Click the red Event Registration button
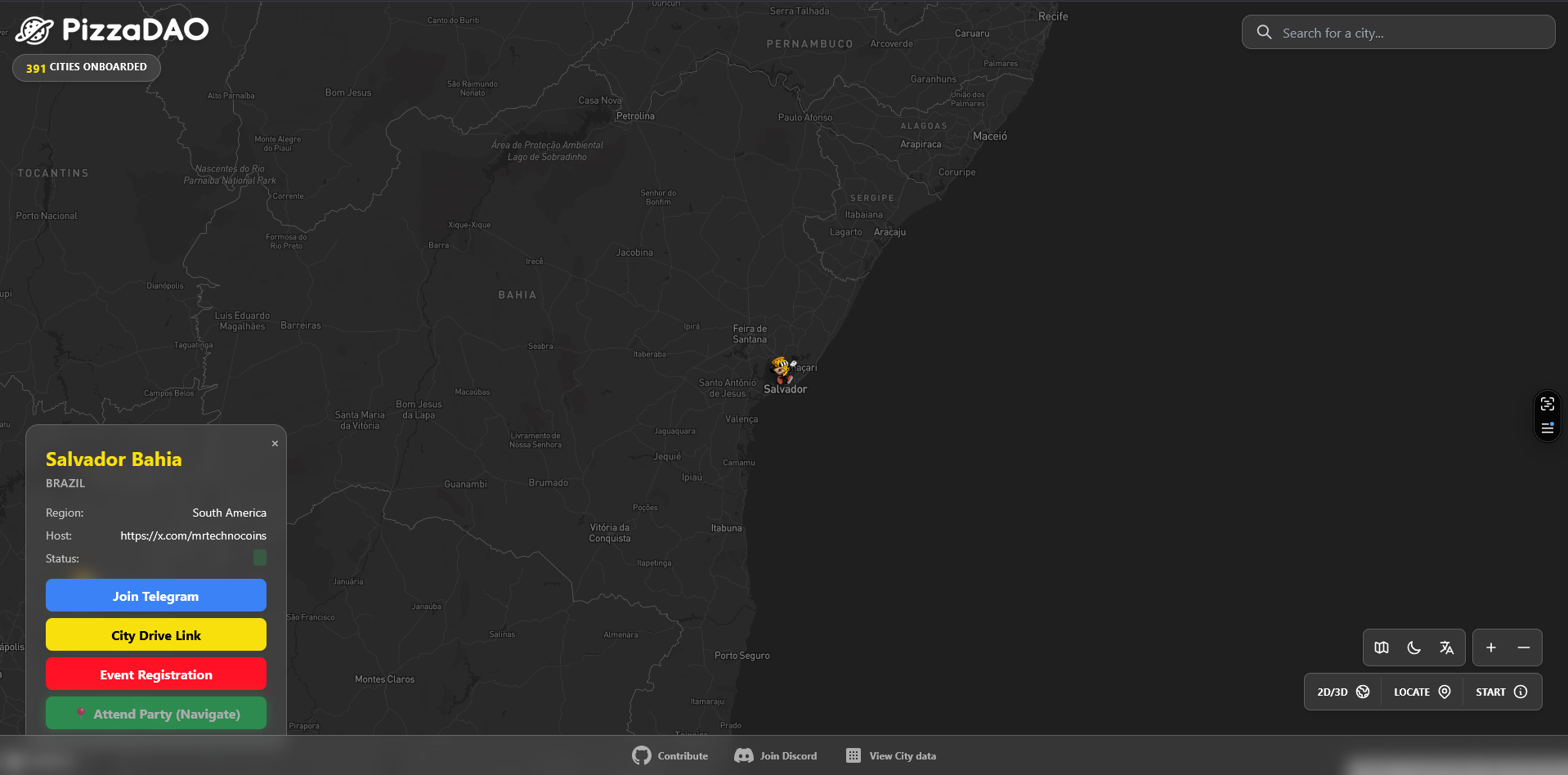This screenshot has width=1568, height=775. tap(156, 674)
